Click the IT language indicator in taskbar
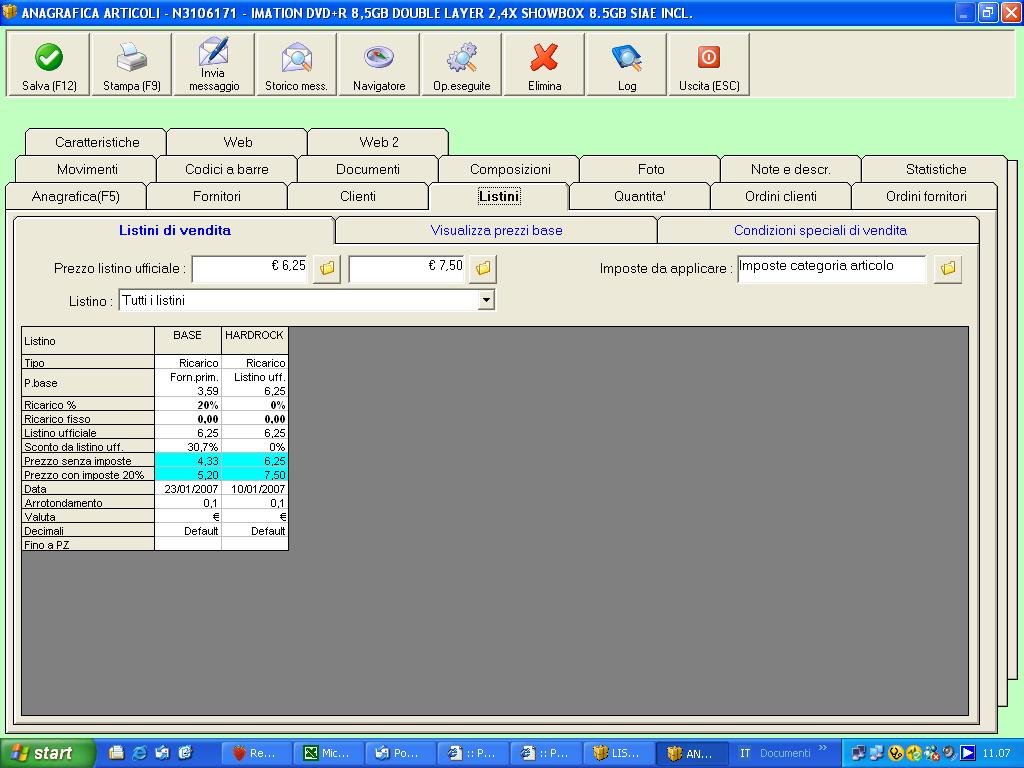The height and width of the screenshot is (768, 1024). (x=745, y=753)
